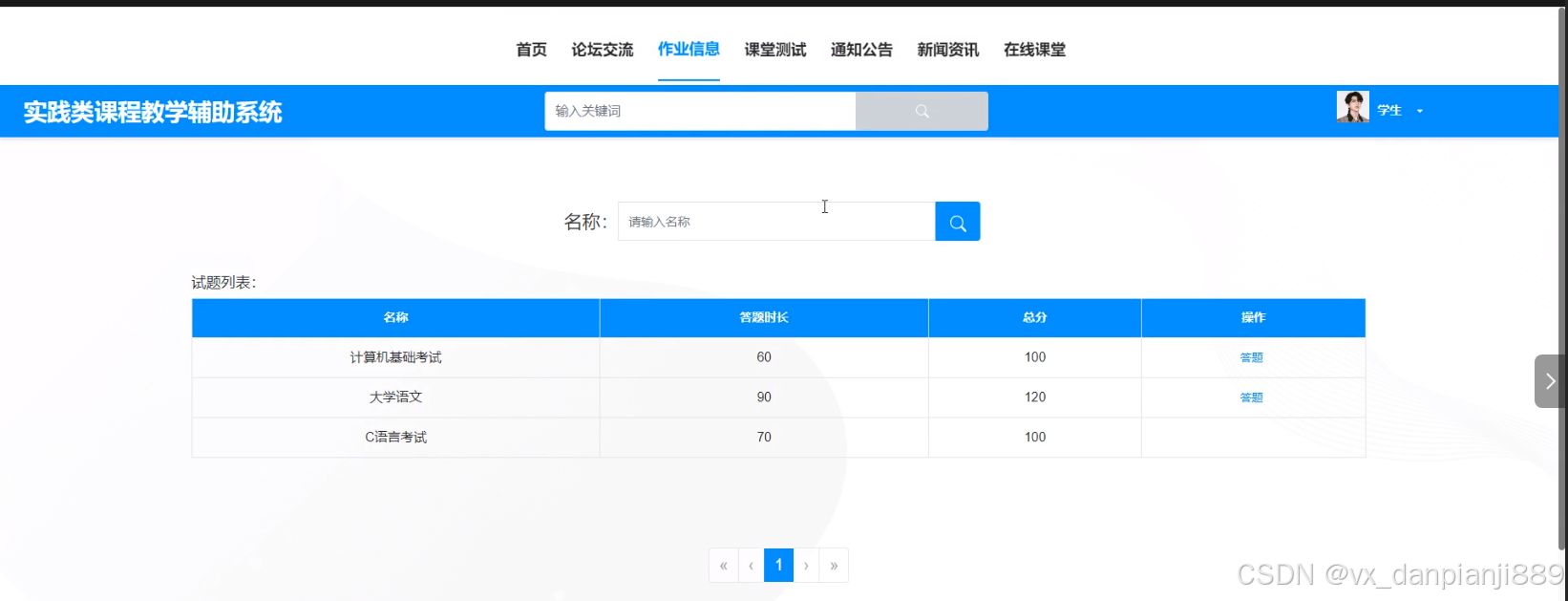The width and height of the screenshot is (1568, 601).
Task: Click the 学生 username label
Action: coord(1389,111)
